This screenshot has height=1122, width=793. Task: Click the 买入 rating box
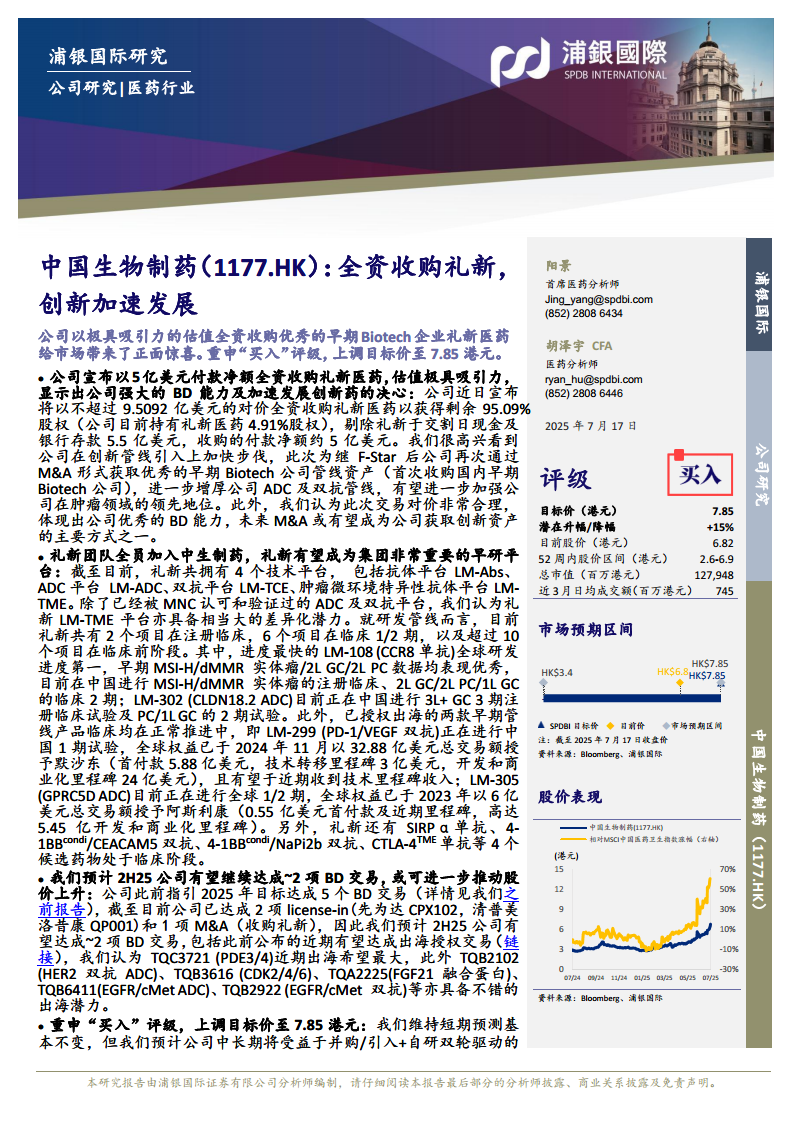pyautogui.click(x=699, y=474)
